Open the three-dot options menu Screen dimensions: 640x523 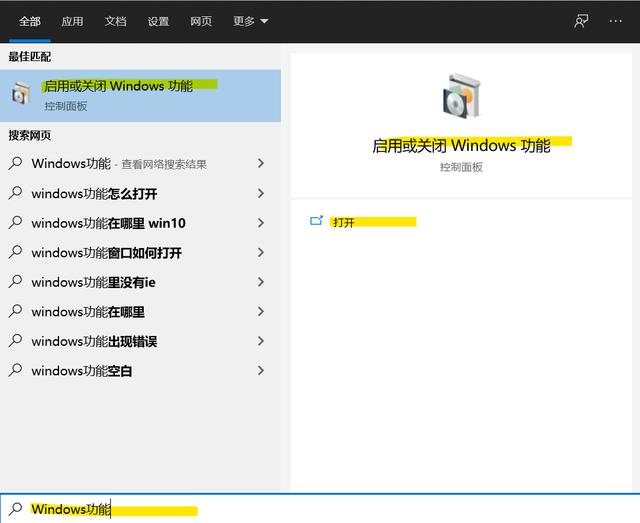(616, 21)
